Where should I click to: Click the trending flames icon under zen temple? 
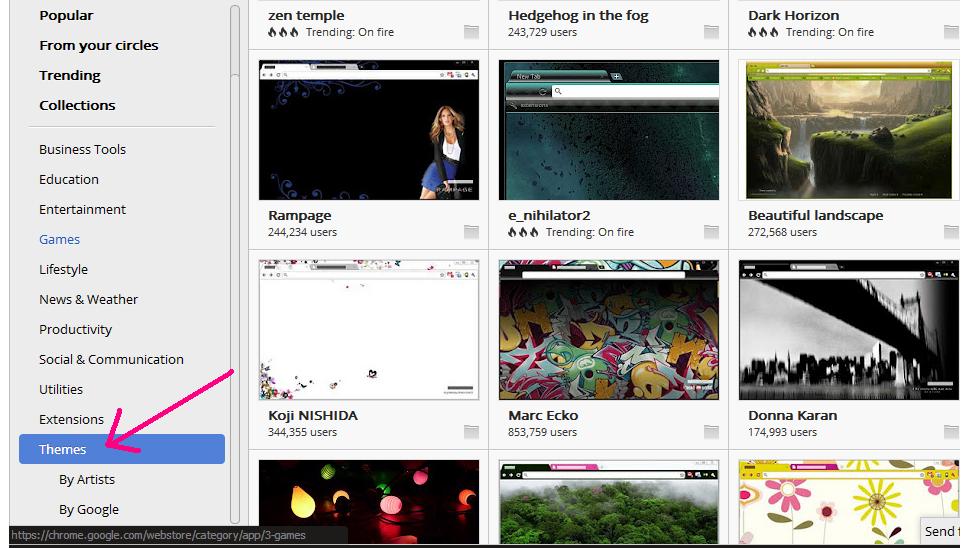pos(283,32)
